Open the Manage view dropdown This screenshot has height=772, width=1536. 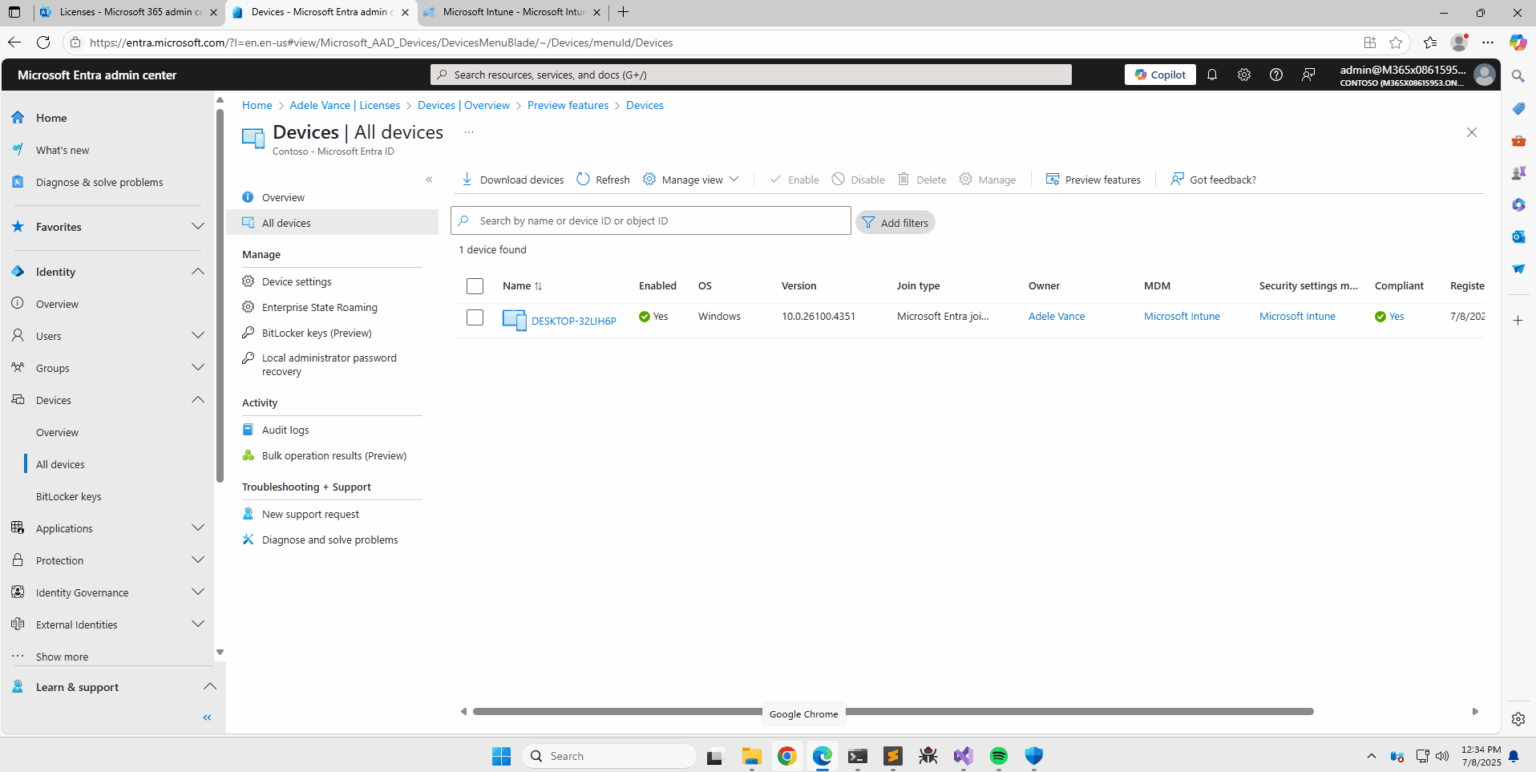[x=691, y=179]
